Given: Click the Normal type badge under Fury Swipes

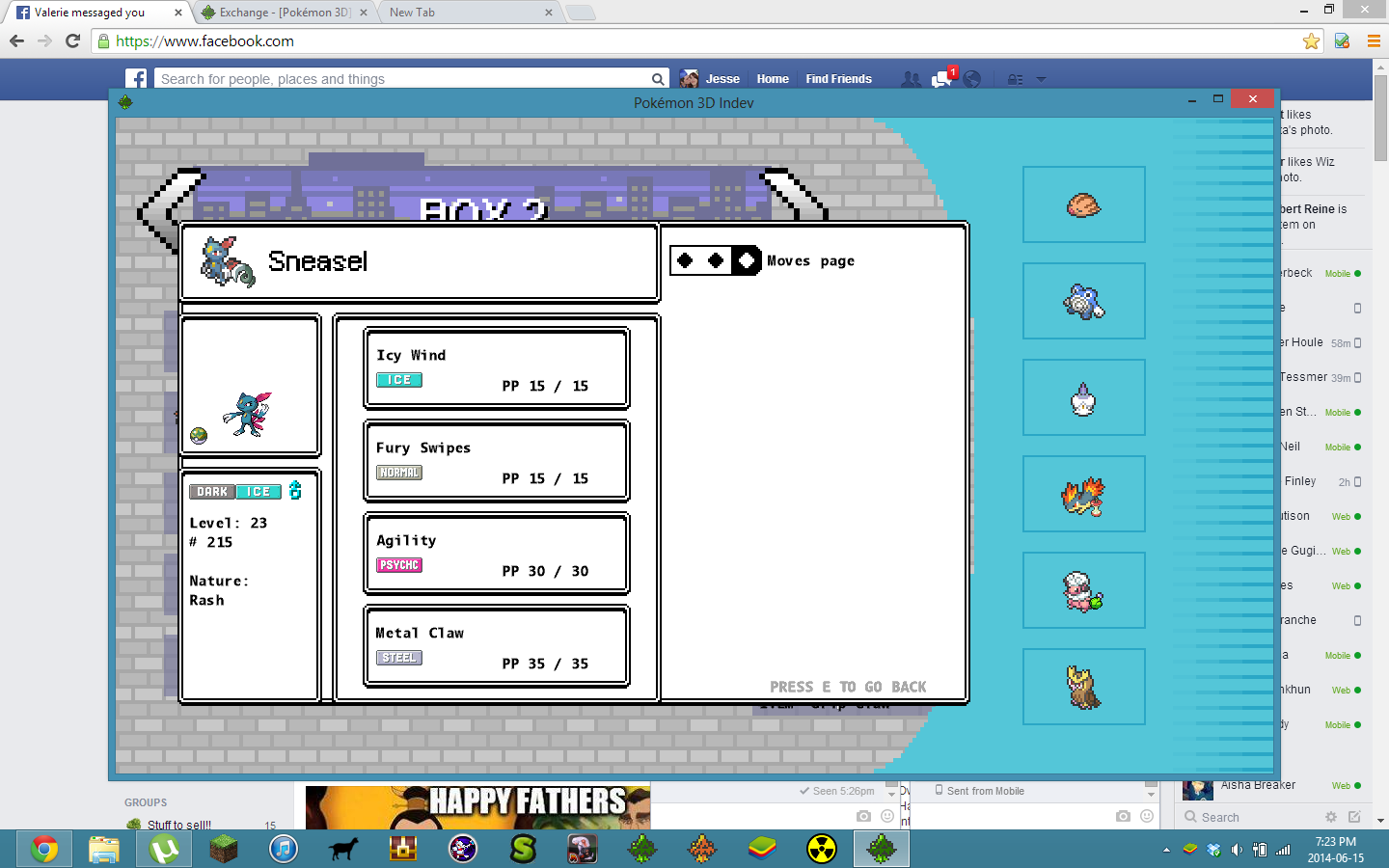Looking at the screenshot, I should point(399,473).
